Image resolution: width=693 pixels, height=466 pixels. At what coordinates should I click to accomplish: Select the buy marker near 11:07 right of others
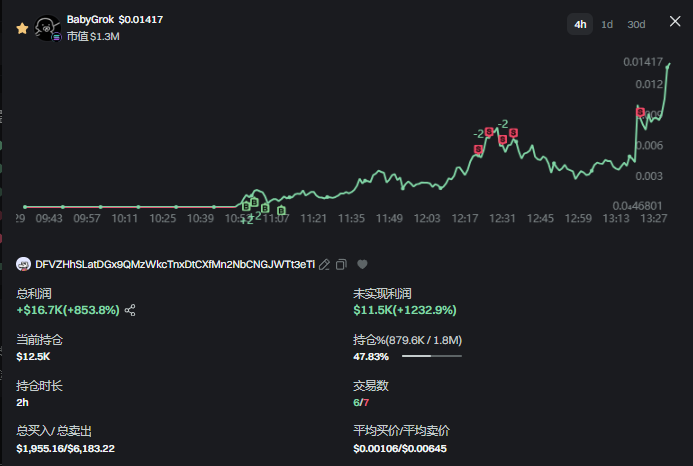pos(281,210)
